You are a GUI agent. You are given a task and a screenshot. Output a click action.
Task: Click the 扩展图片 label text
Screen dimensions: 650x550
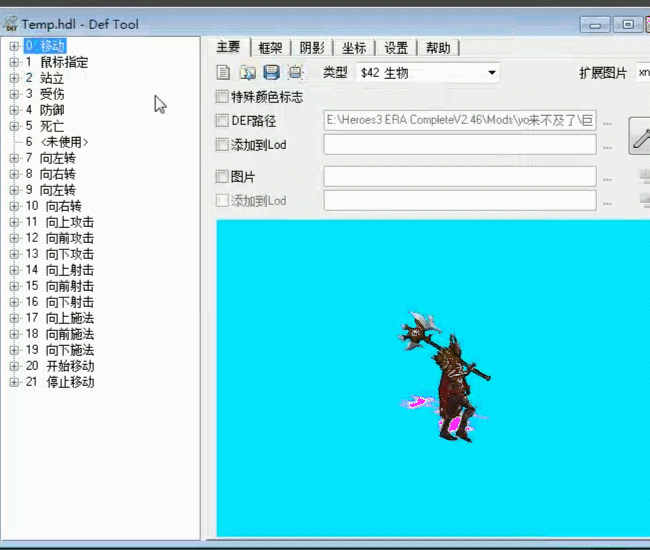coord(603,73)
